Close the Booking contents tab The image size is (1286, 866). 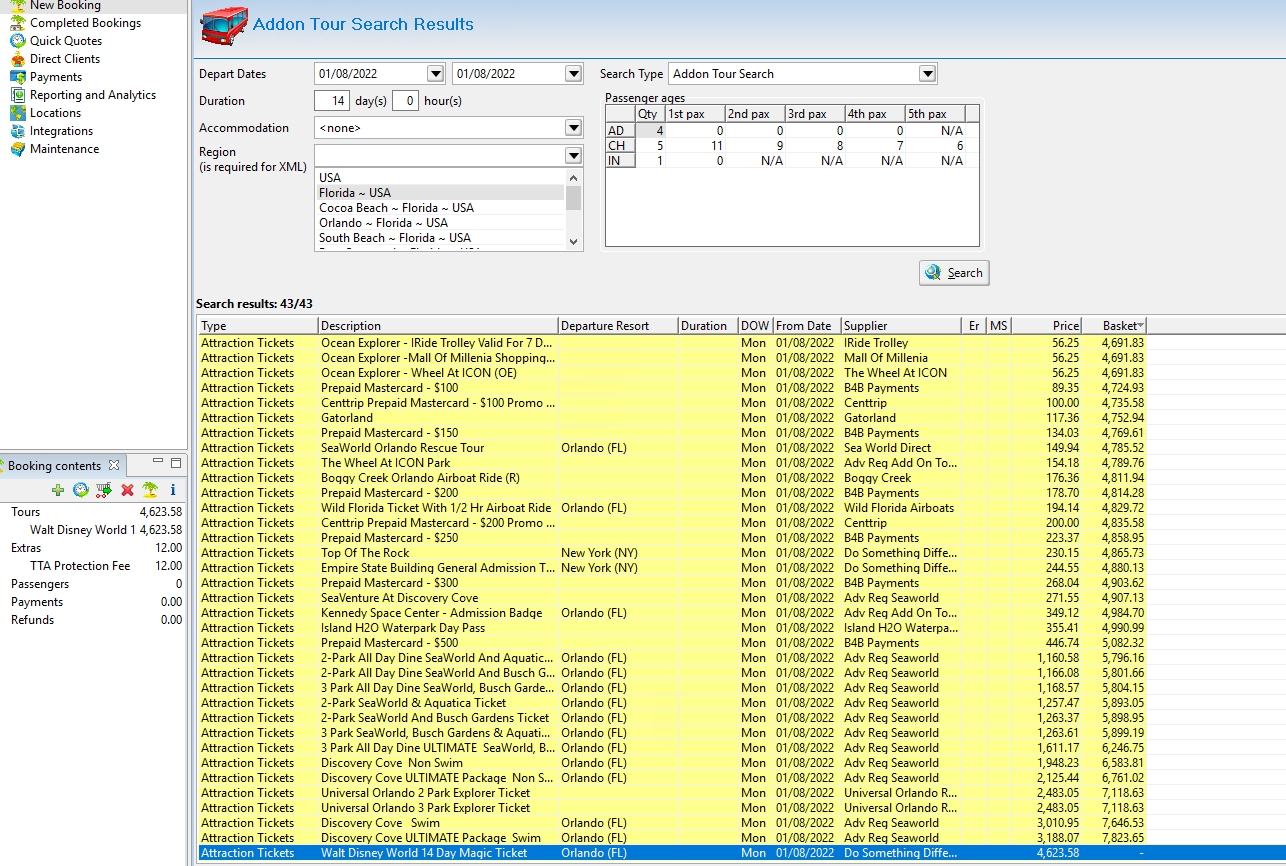[114, 465]
